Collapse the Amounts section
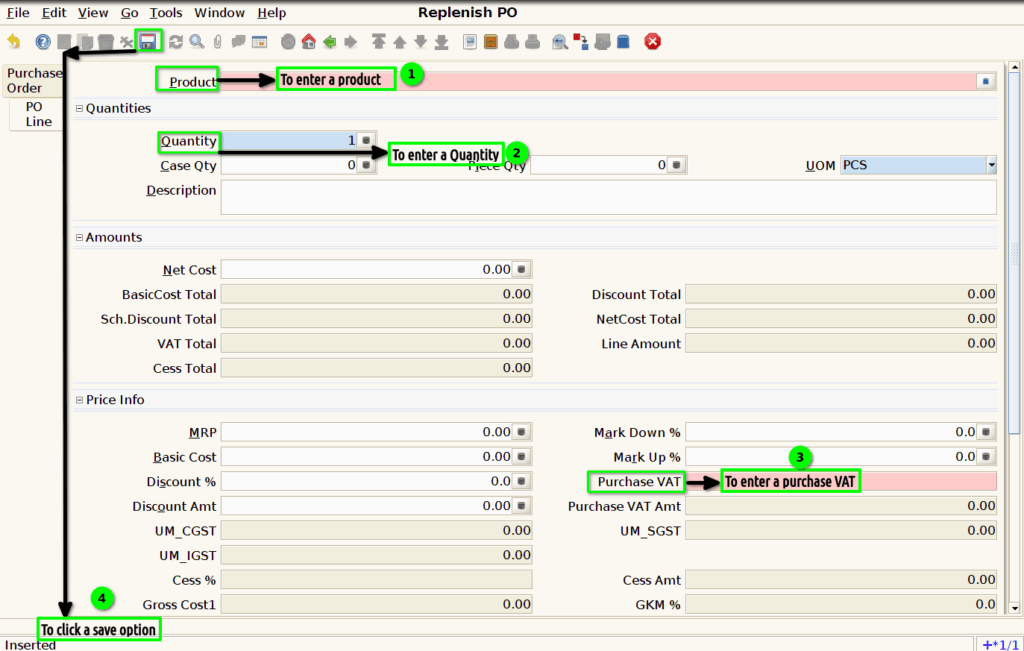Screen dimensions: 1024x651 (x=80, y=238)
